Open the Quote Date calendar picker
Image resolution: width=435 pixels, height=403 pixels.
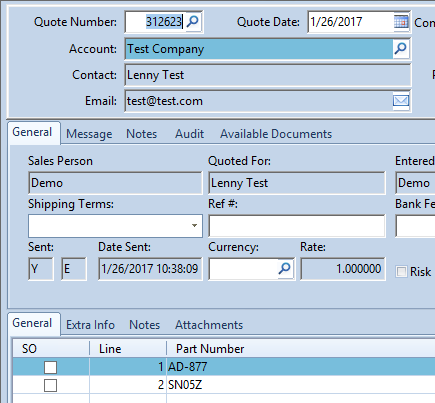coord(401,22)
